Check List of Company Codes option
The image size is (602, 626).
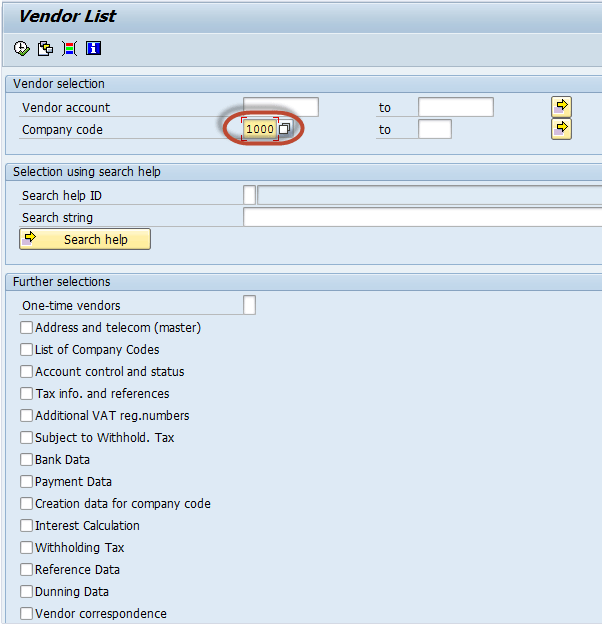(x=27, y=350)
